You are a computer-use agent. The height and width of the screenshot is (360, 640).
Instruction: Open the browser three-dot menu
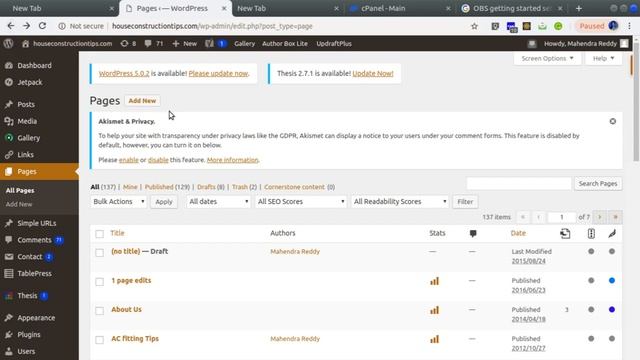click(x=629, y=26)
